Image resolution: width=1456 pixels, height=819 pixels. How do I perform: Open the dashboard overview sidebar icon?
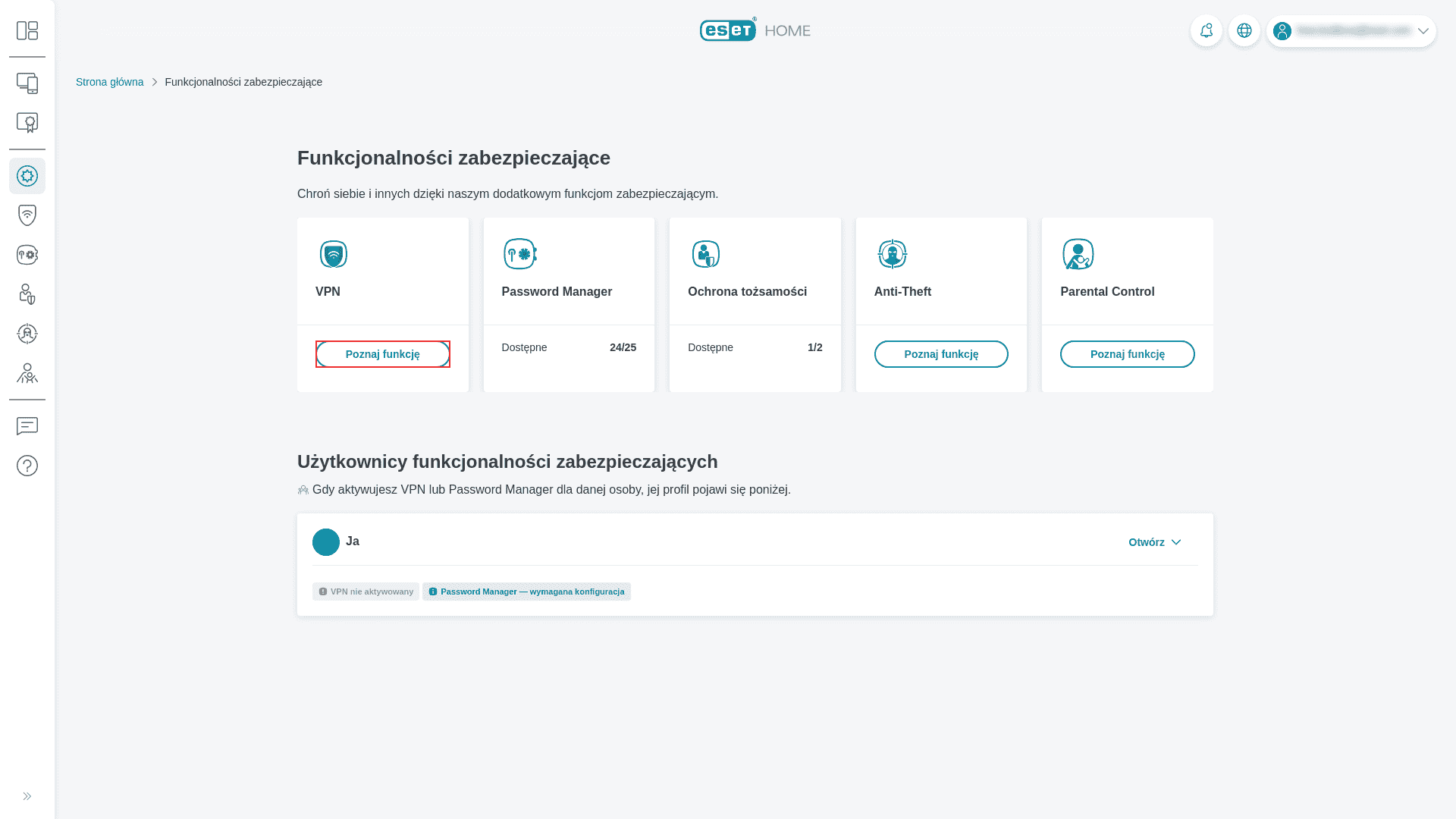27,30
